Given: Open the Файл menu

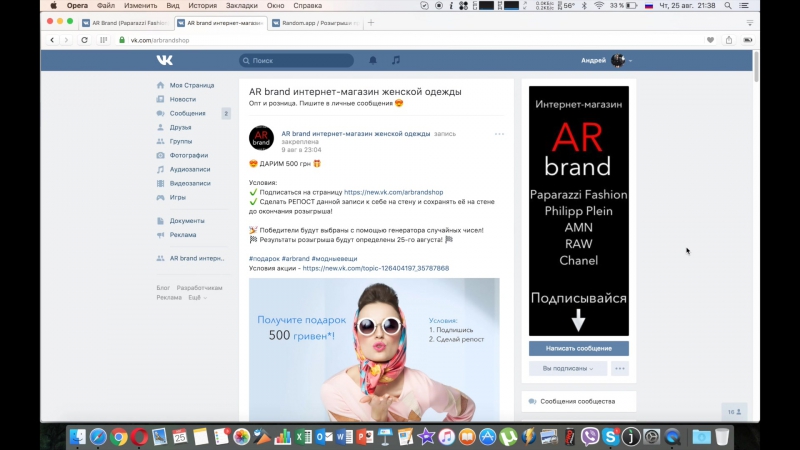Looking at the screenshot, I should pyautogui.click(x=106, y=6).
